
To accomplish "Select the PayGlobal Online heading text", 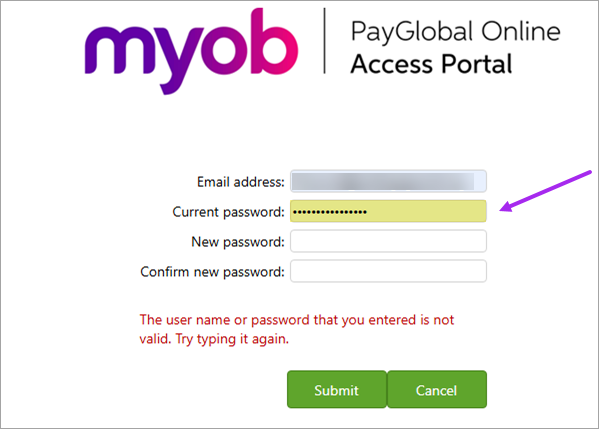I will (456, 31).
